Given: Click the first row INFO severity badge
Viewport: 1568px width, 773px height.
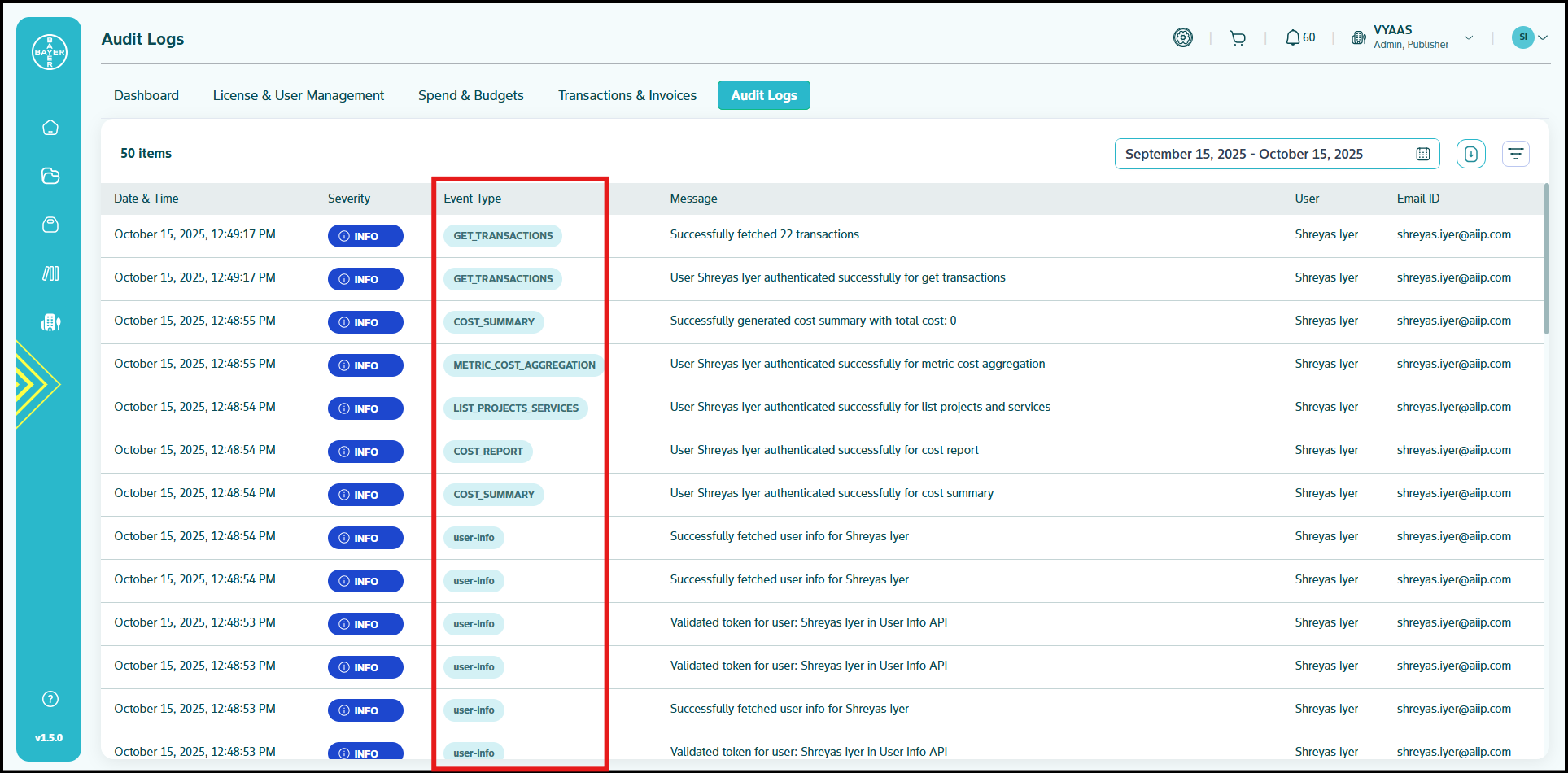Looking at the screenshot, I should coord(365,236).
